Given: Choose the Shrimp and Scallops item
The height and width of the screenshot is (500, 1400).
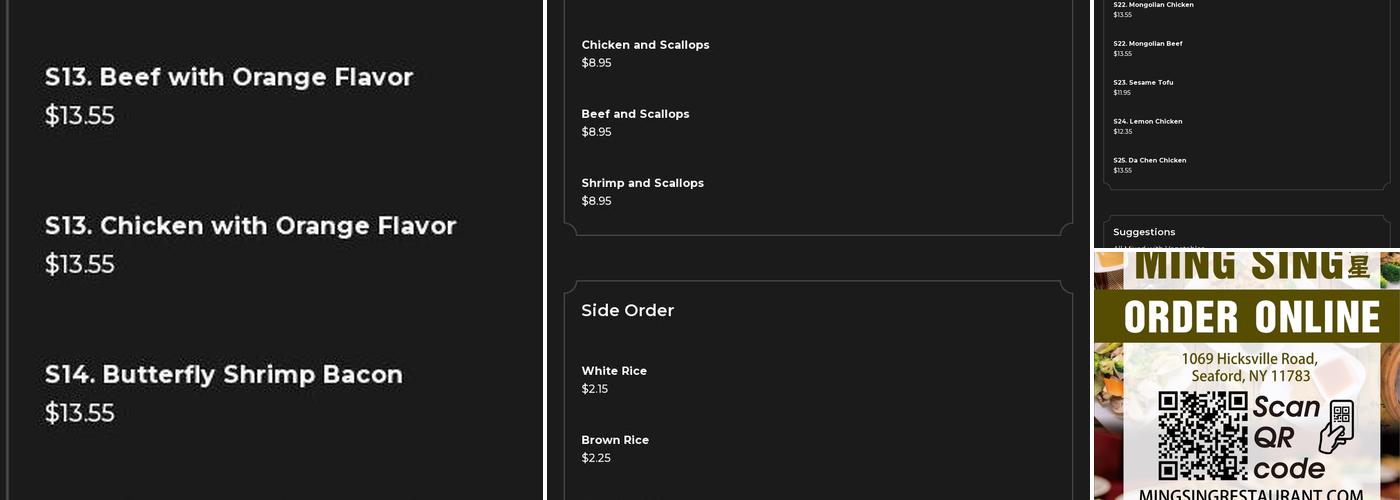Looking at the screenshot, I should point(642,183).
